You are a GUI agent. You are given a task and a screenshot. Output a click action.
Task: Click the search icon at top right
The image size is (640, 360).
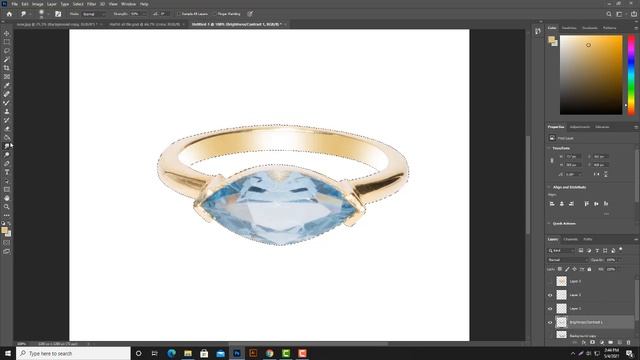(609, 14)
